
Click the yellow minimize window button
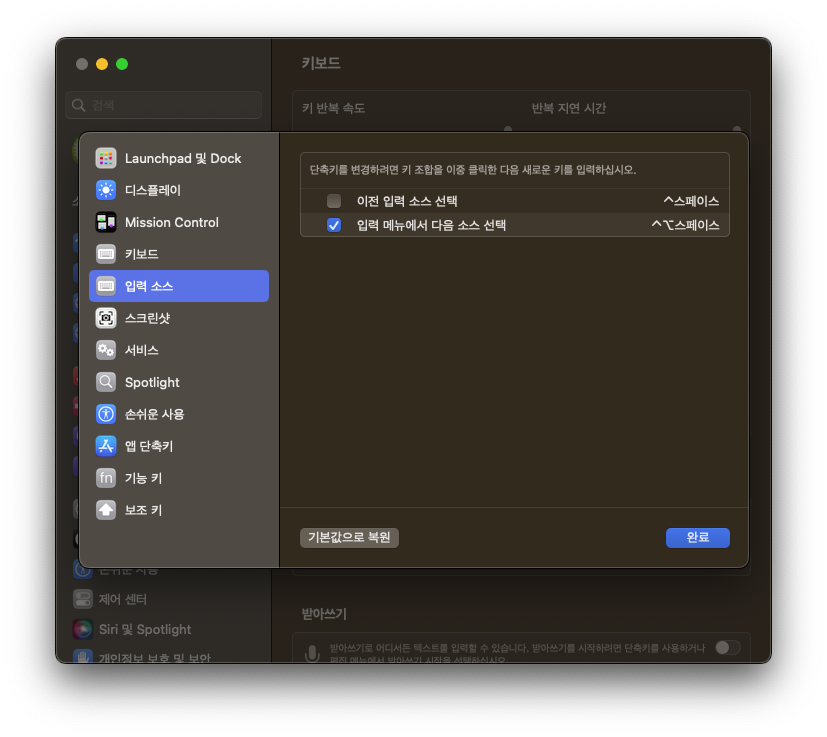point(102,64)
